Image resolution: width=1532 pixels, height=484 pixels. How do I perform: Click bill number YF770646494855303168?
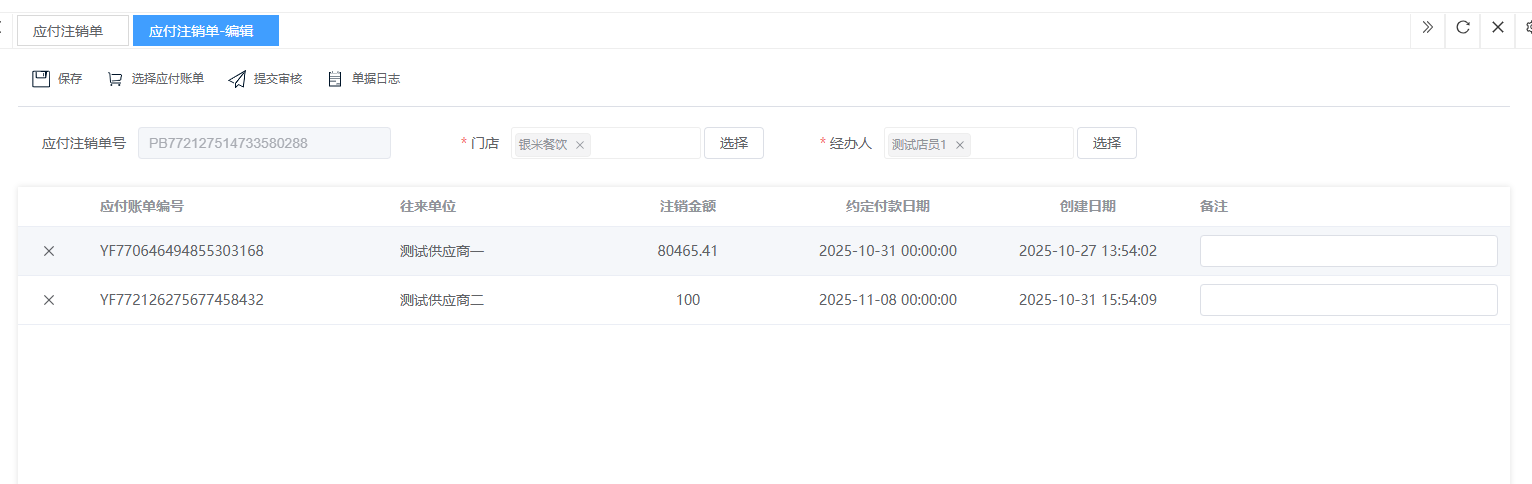pos(182,251)
